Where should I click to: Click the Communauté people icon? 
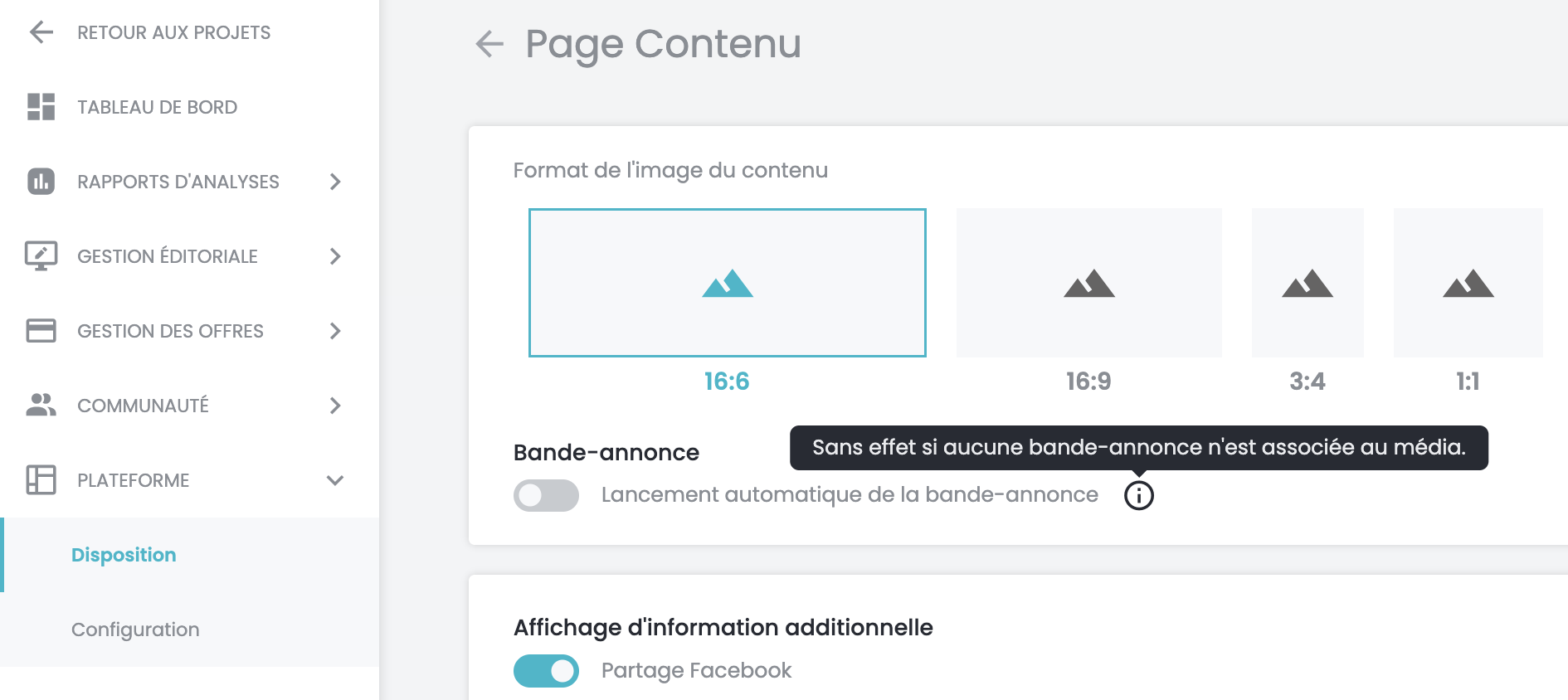tap(41, 405)
